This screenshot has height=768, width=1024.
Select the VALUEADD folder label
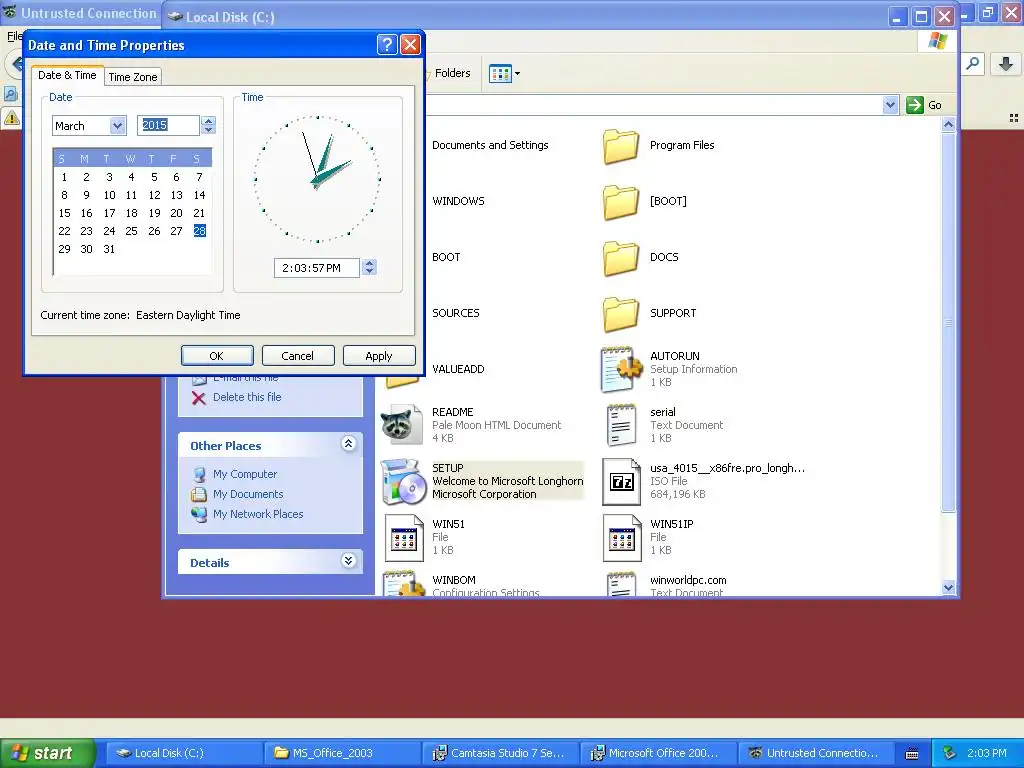pos(458,370)
